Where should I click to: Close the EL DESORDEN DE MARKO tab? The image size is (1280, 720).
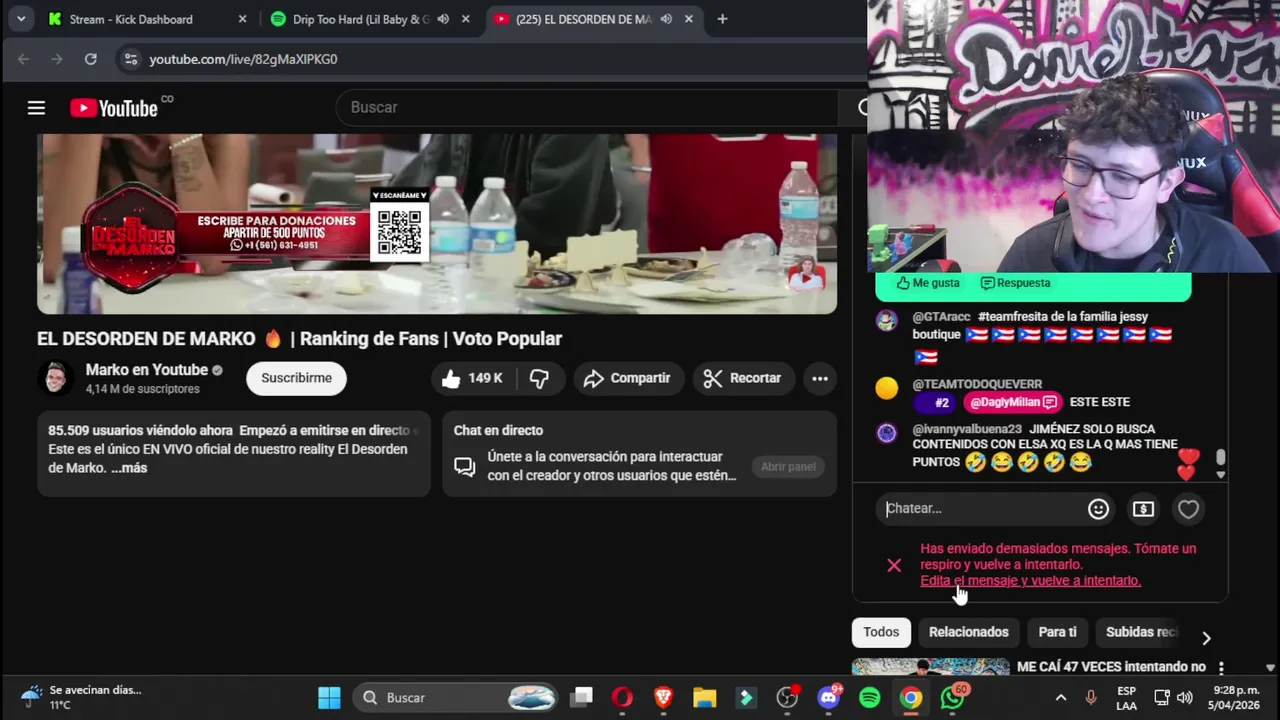click(x=688, y=19)
